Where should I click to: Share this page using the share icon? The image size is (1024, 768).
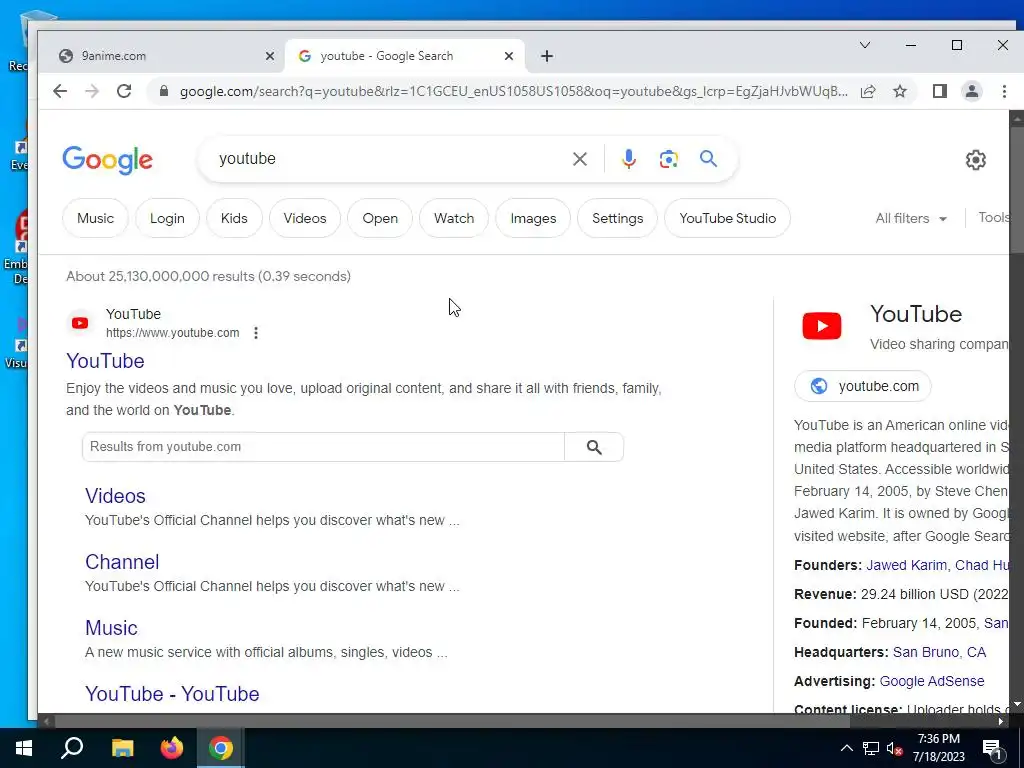click(x=868, y=91)
